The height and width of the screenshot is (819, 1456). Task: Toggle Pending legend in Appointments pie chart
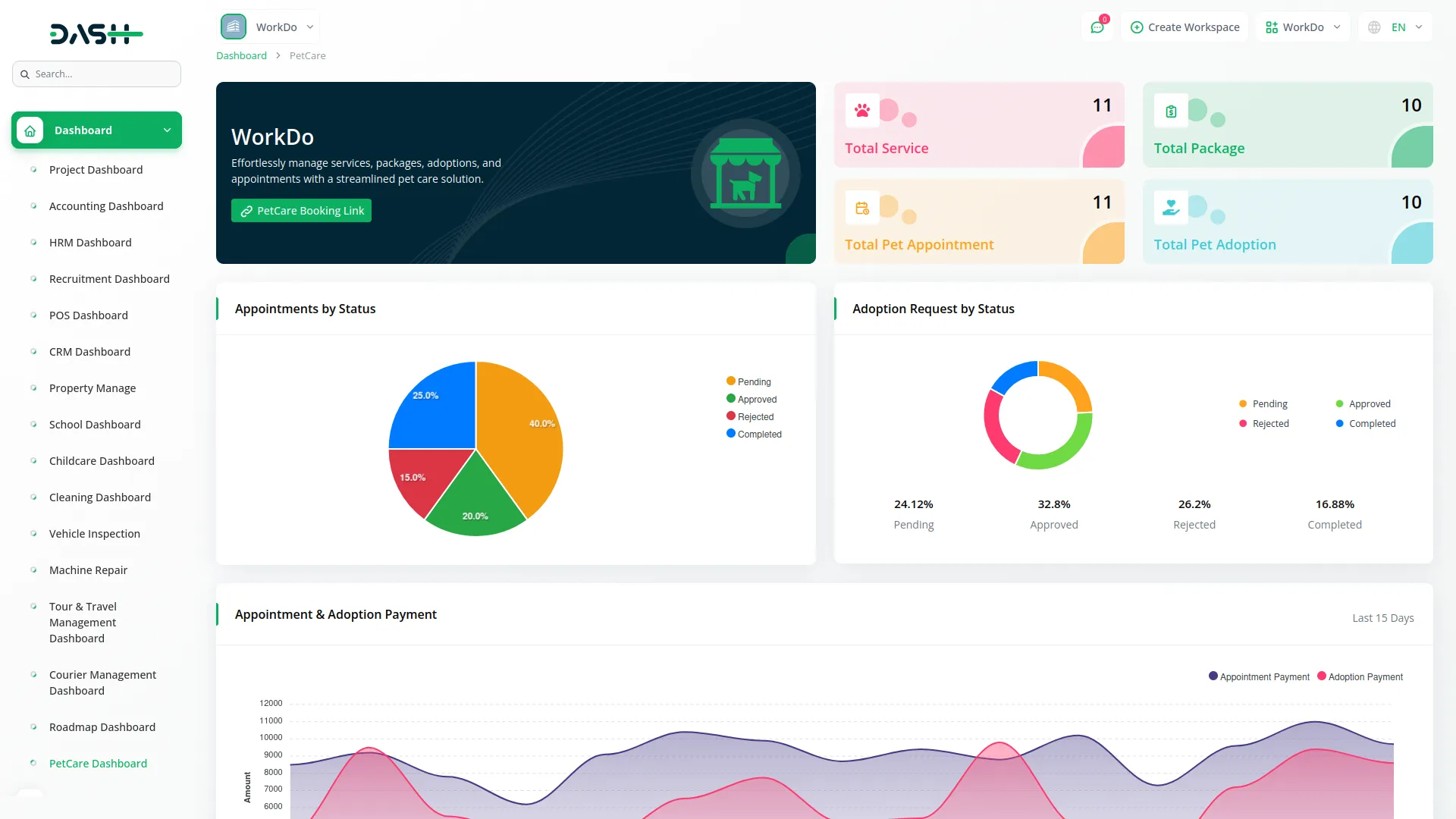pos(748,381)
